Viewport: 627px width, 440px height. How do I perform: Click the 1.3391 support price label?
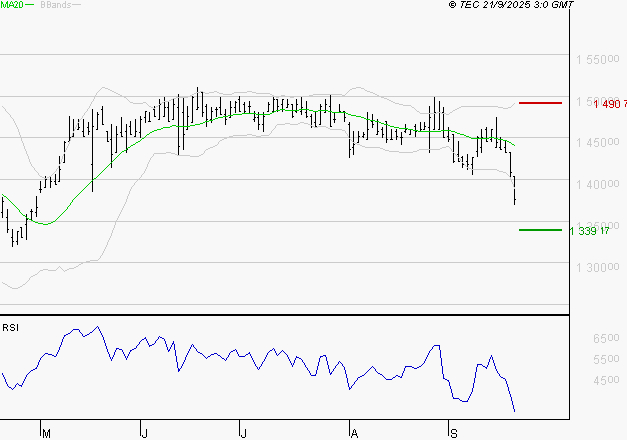tap(590, 231)
